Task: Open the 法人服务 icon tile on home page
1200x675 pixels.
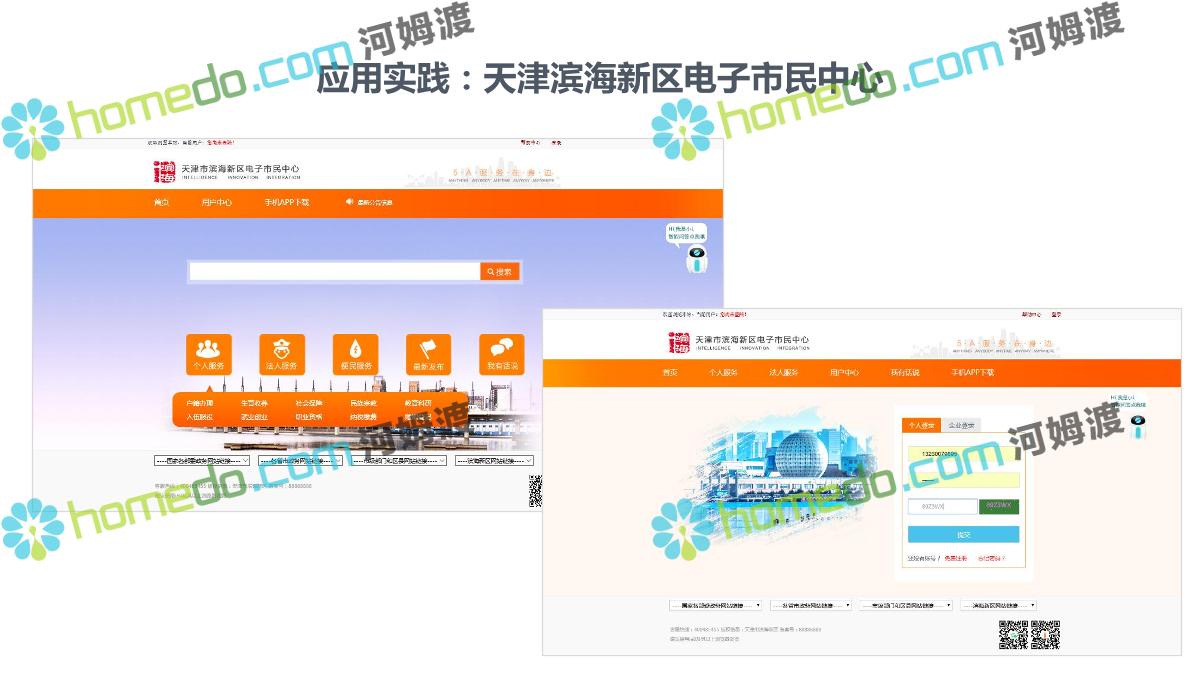Action: 281,355
